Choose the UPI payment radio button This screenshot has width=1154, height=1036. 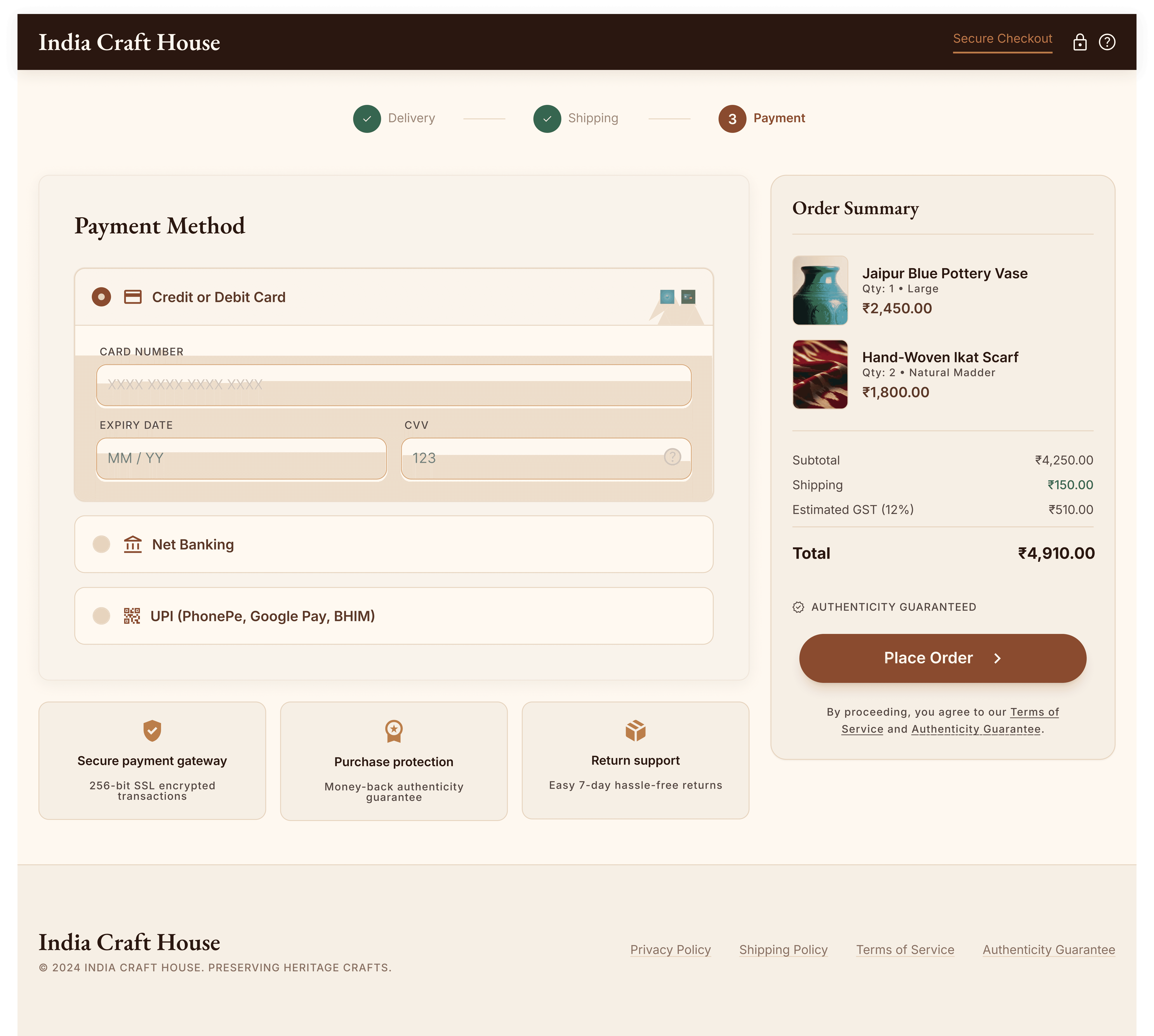(x=101, y=616)
